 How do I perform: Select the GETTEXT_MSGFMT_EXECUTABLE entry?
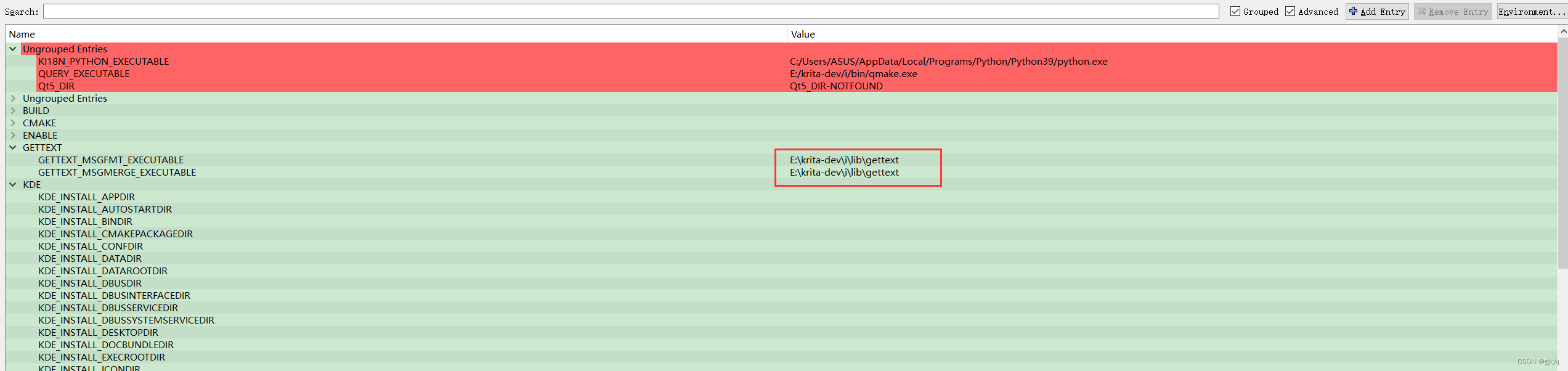tap(111, 160)
